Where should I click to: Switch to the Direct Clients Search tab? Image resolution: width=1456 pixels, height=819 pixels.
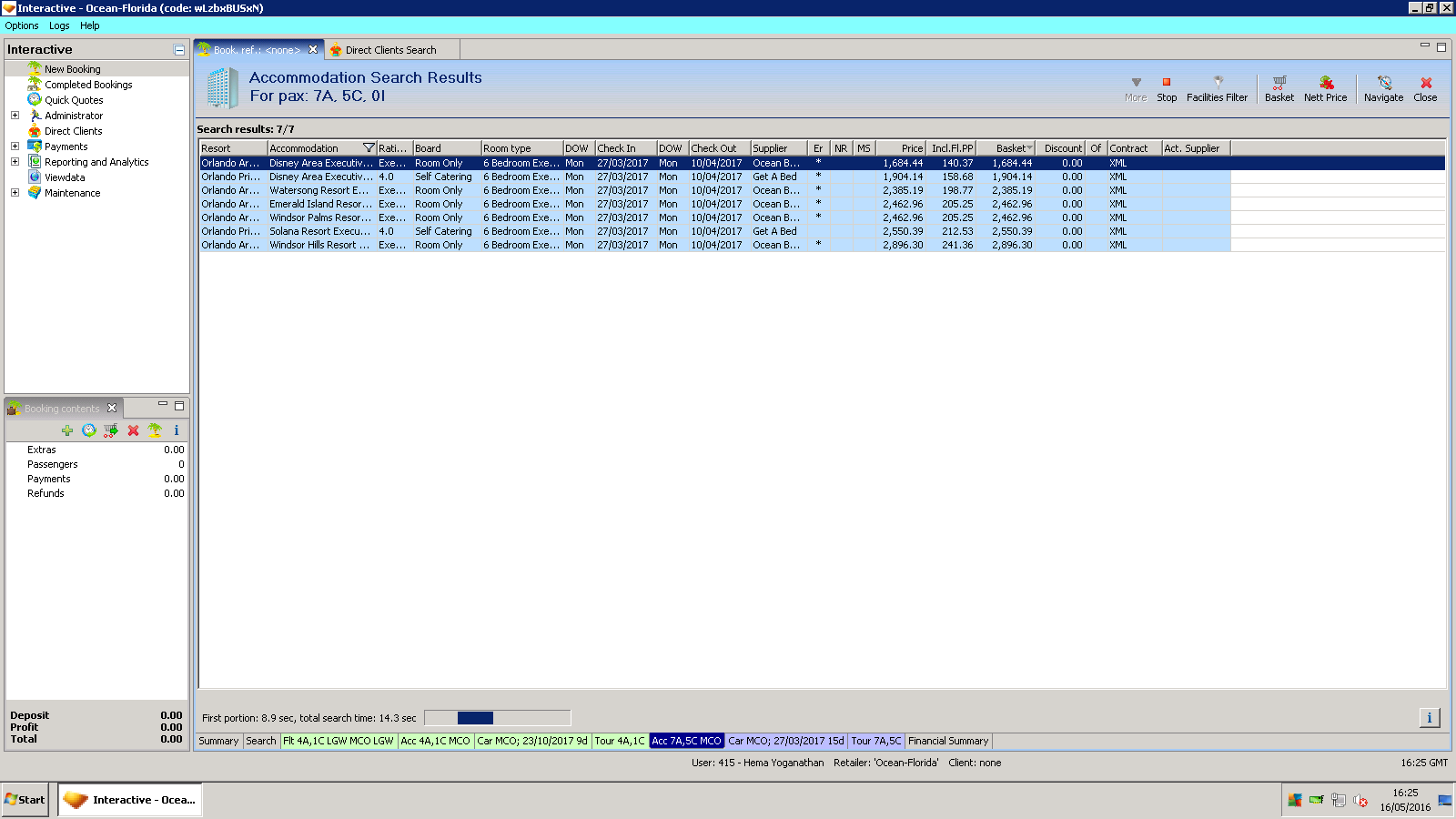389,50
